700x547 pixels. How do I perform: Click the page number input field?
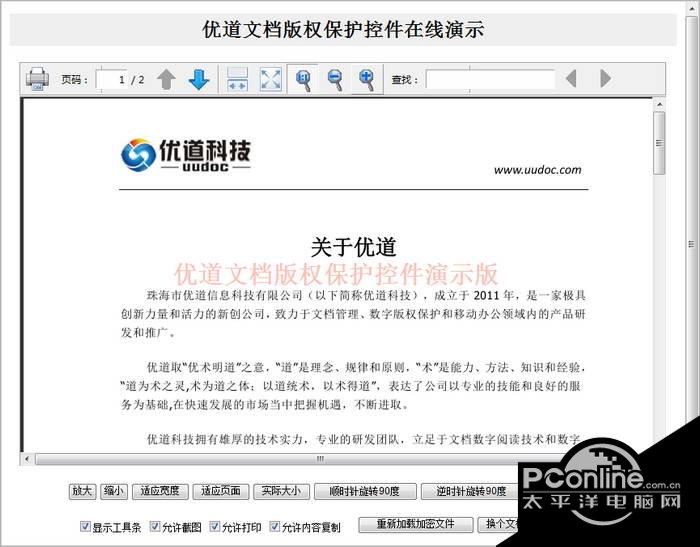click(112, 79)
